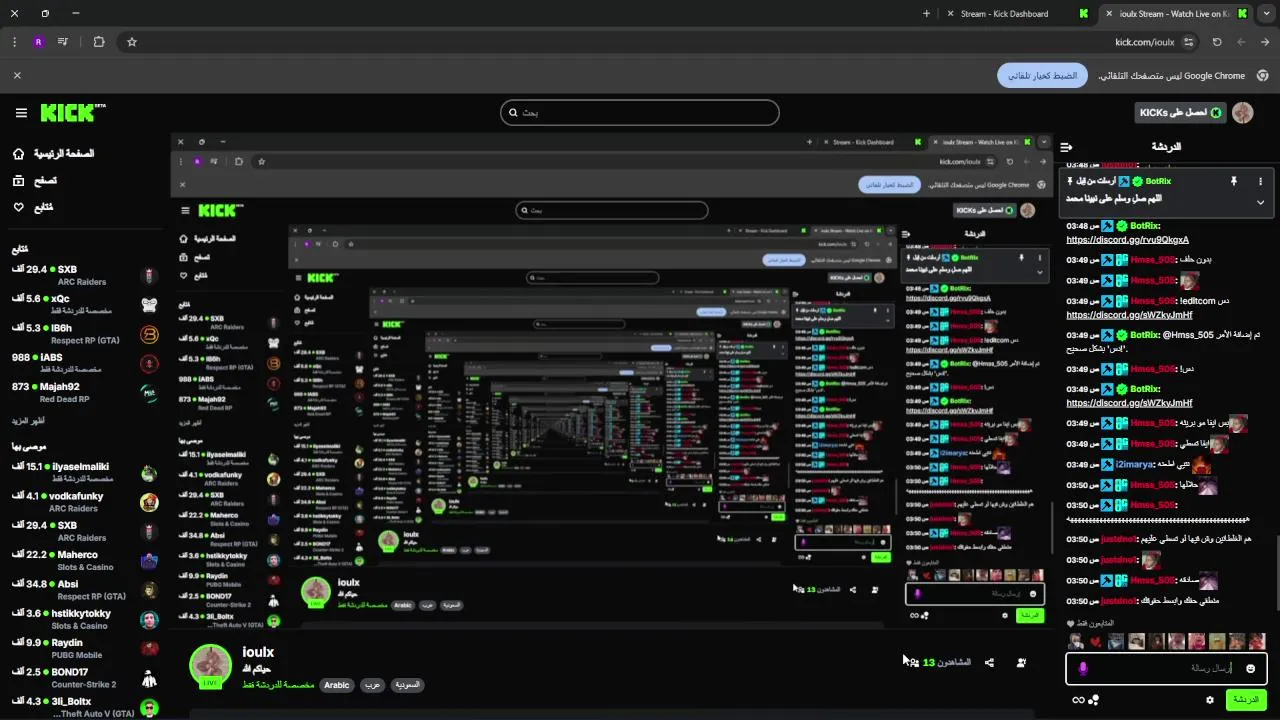
Task: Reload the page
Action: pyautogui.click(x=1217, y=42)
